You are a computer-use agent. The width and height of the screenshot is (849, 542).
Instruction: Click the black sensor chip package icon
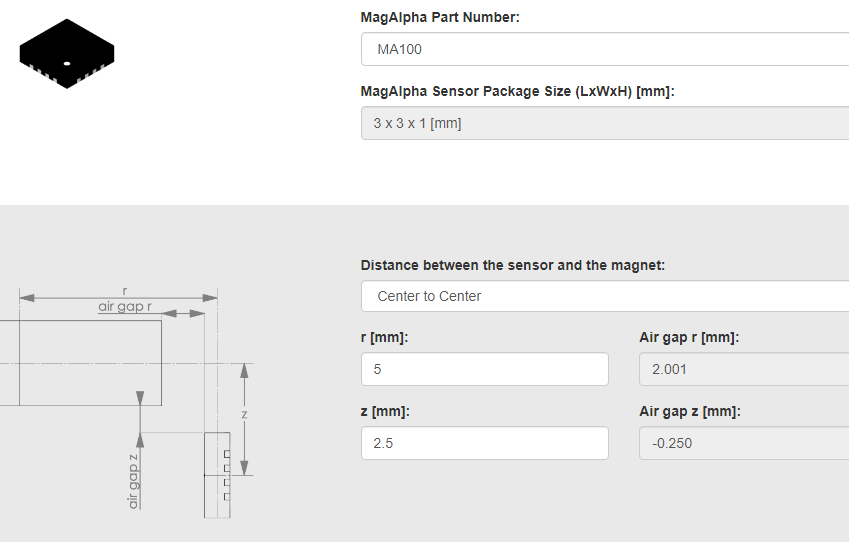[x=67, y=54]
